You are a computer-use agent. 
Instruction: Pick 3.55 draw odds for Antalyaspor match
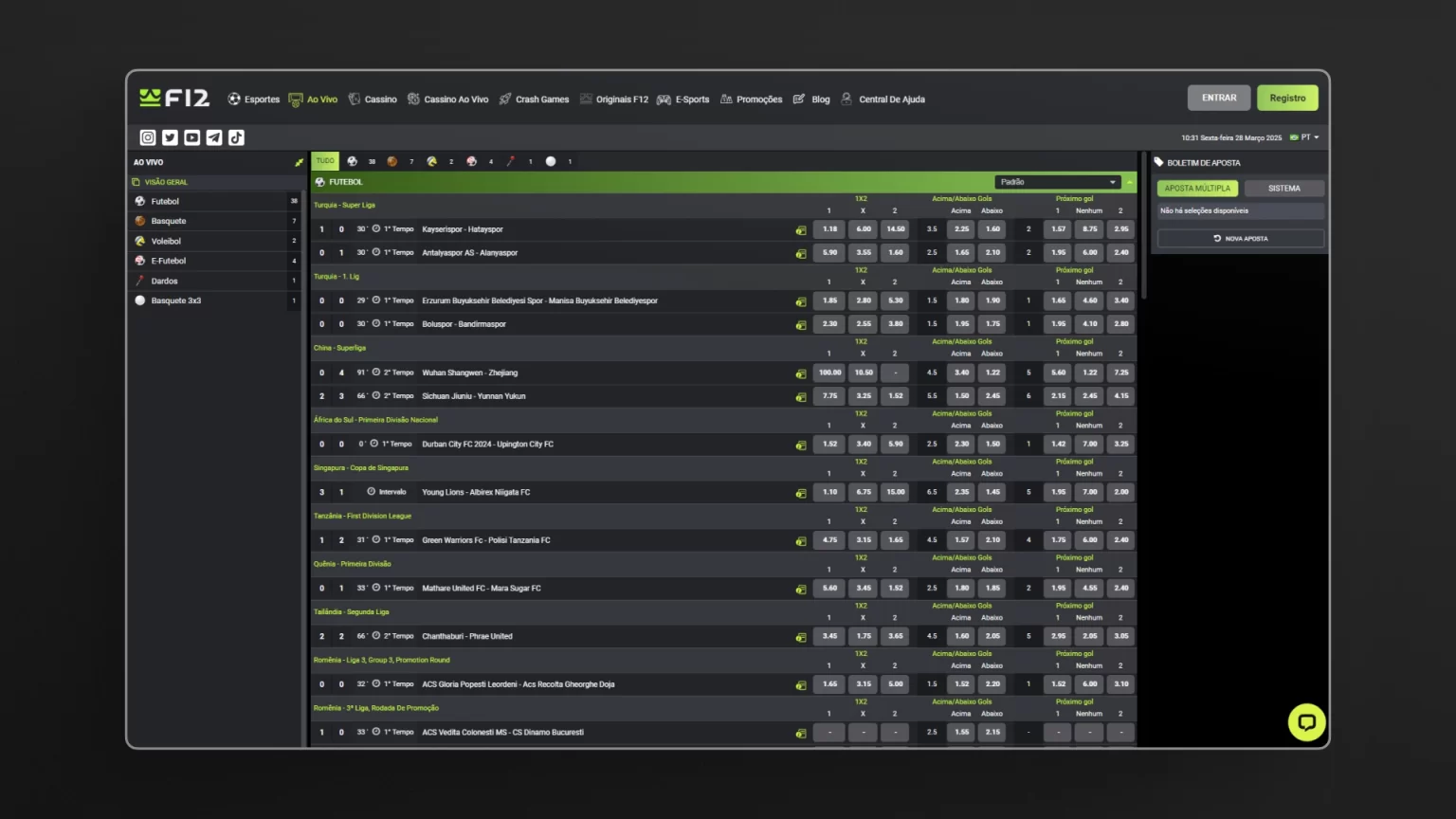[x=864, y=253]
